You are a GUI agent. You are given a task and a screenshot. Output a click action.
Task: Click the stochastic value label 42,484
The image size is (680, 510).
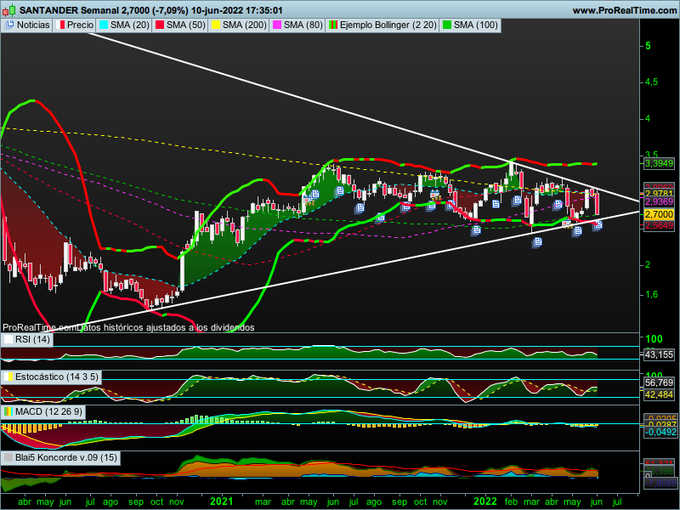pos(659,395)
